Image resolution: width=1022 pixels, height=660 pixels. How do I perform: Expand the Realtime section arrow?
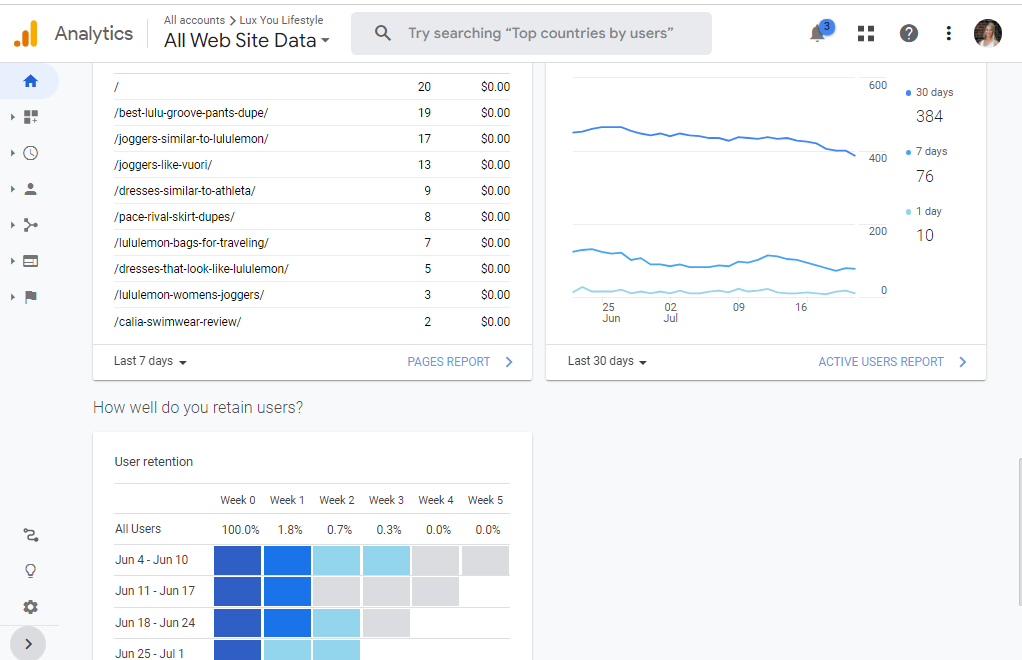pyautogui.click(x=12, y=153)
